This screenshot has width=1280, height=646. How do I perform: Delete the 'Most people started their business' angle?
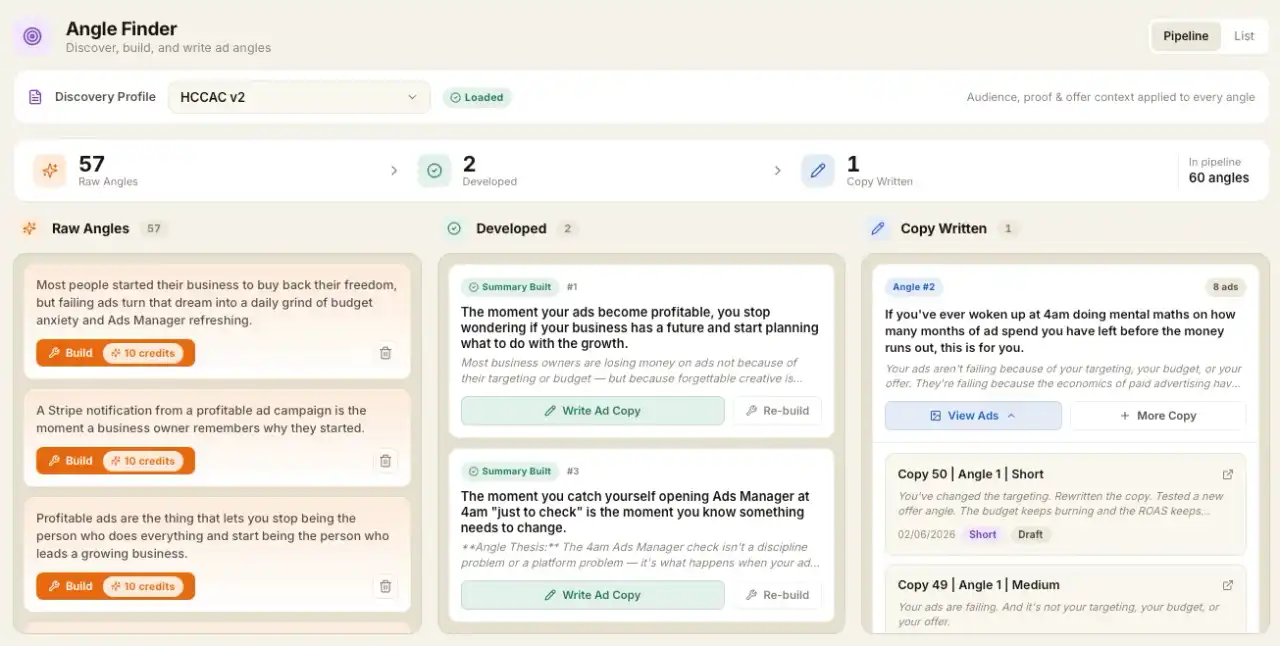click(x=385, y=353)
